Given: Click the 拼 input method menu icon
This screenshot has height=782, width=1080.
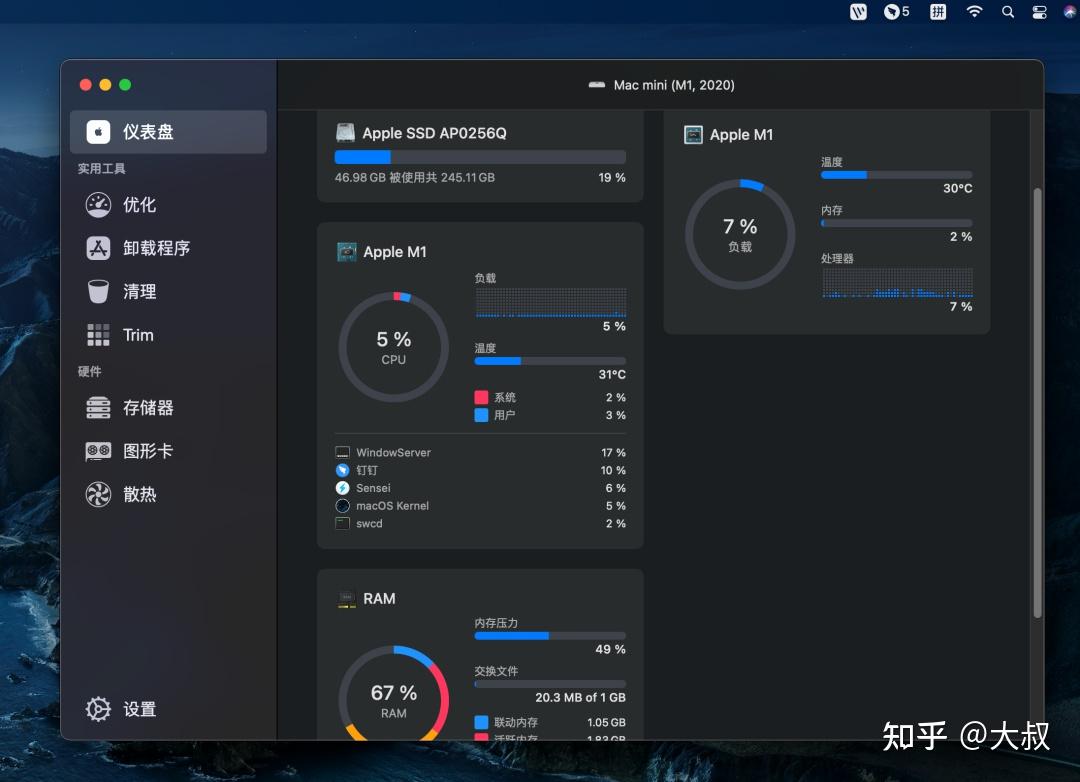Looking at the screenshot, I should 937,12.
